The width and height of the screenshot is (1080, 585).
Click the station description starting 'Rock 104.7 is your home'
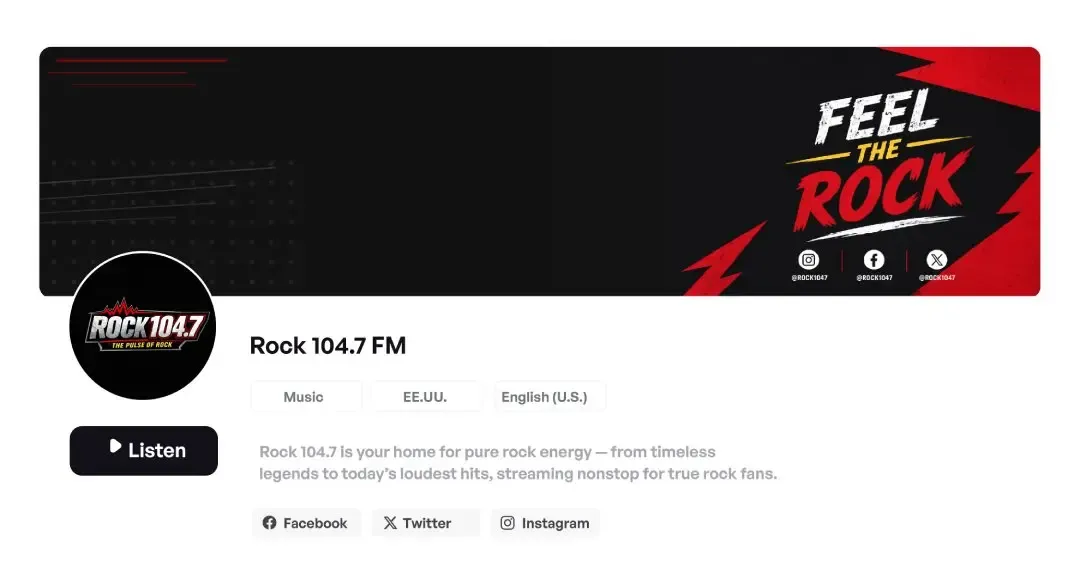[518, 462]
